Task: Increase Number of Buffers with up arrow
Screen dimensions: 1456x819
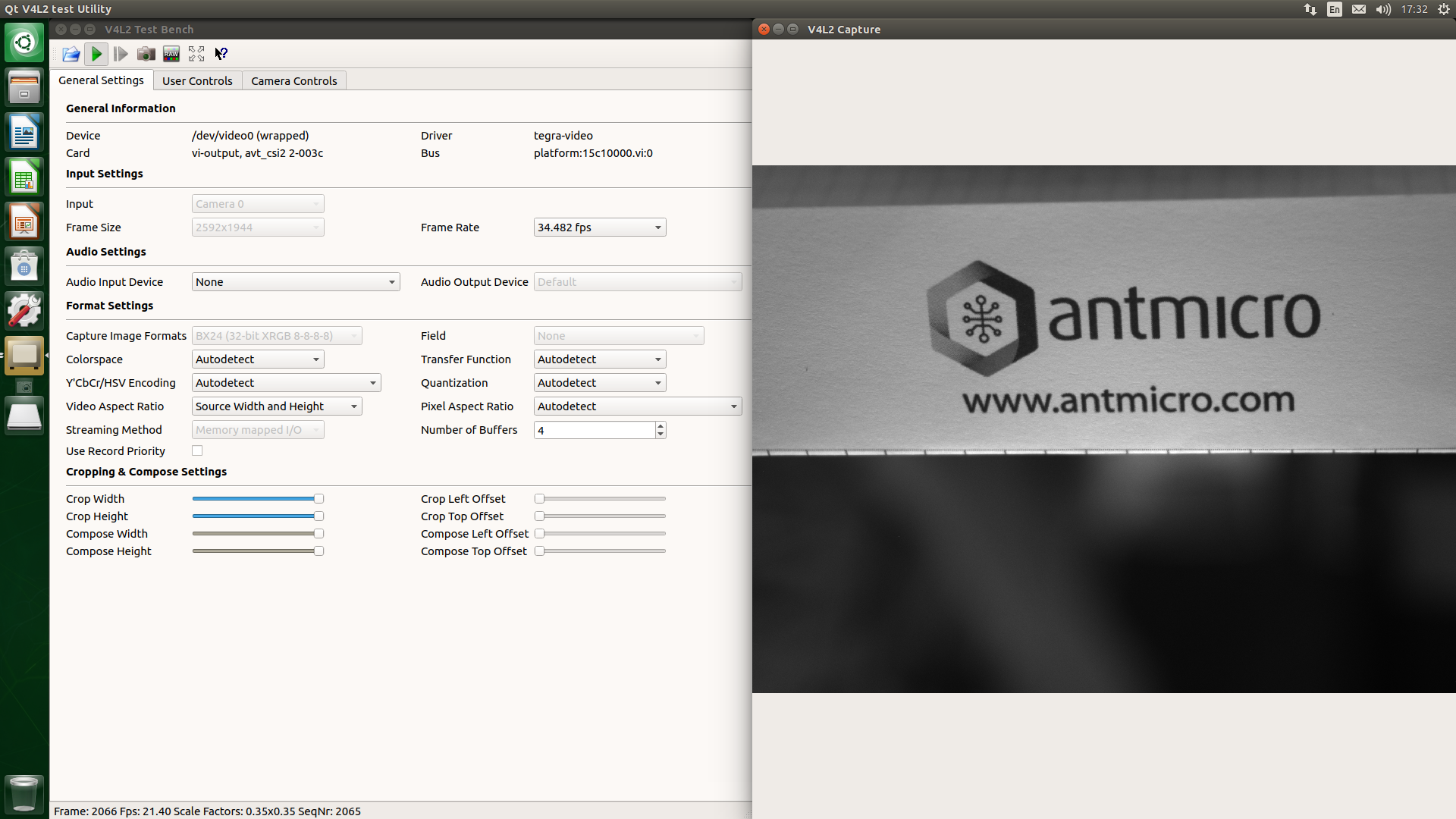Action: click(x=661, y=426)
